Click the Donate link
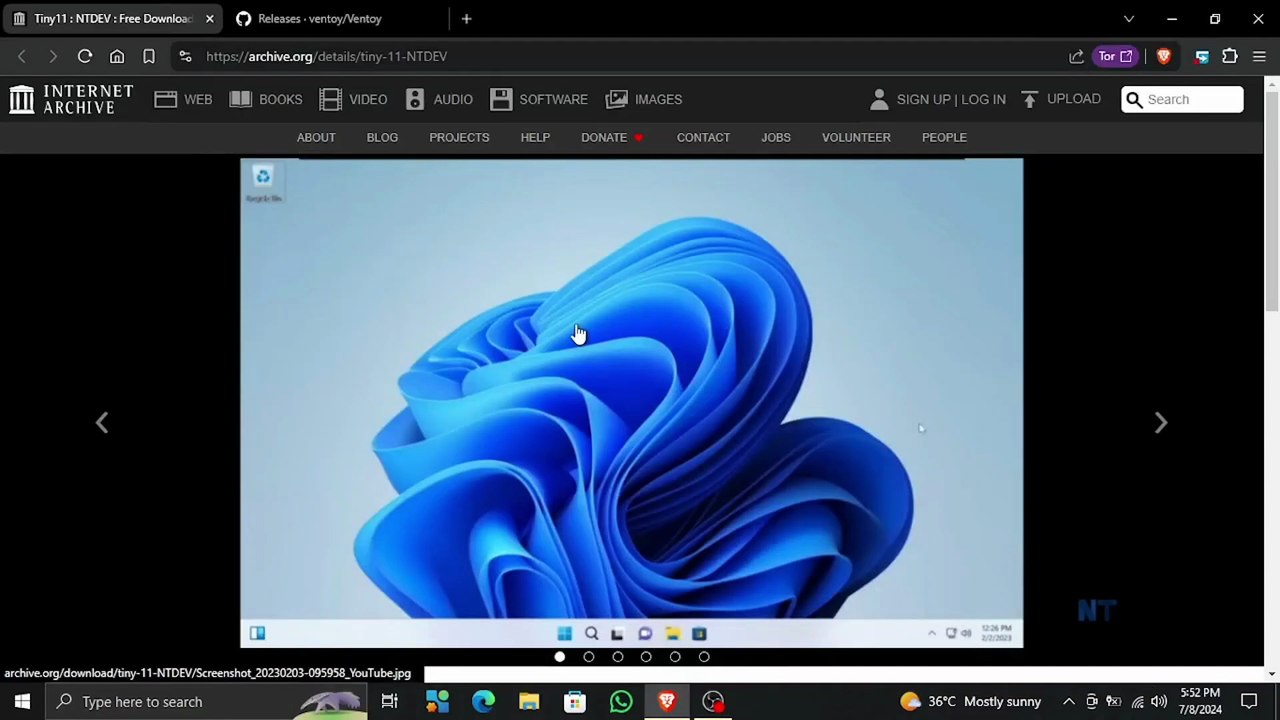The width and height of the screenshot is (1280, 720). point(612,137)
